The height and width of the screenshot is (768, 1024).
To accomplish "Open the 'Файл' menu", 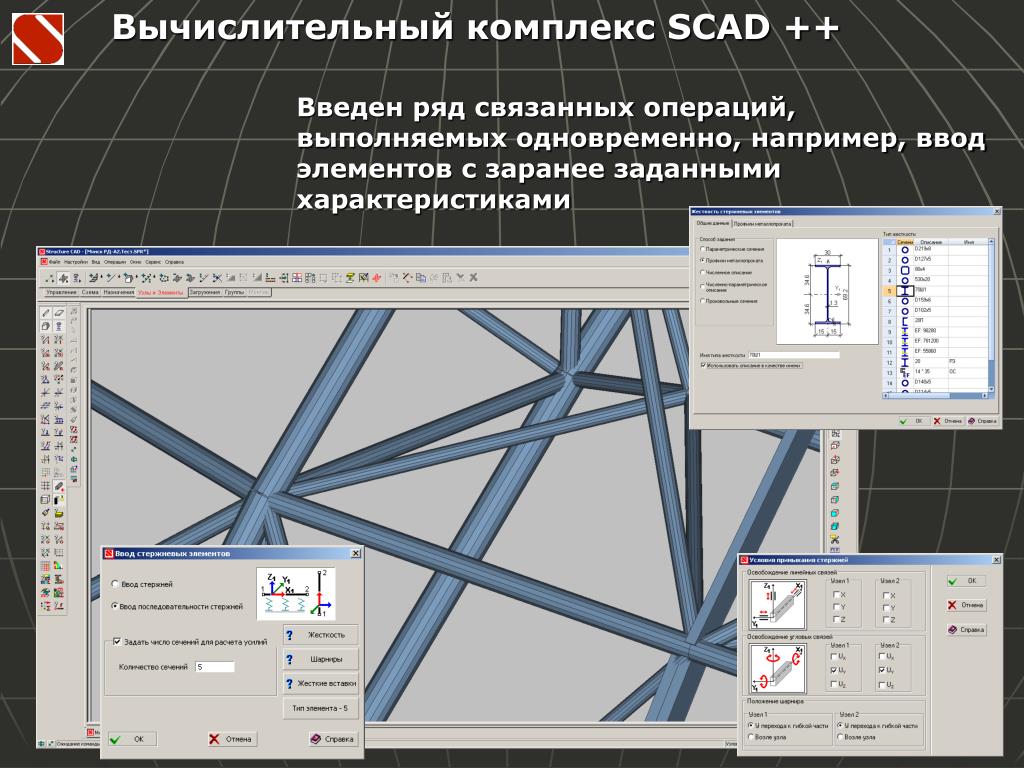I will (x=55, y=262).
